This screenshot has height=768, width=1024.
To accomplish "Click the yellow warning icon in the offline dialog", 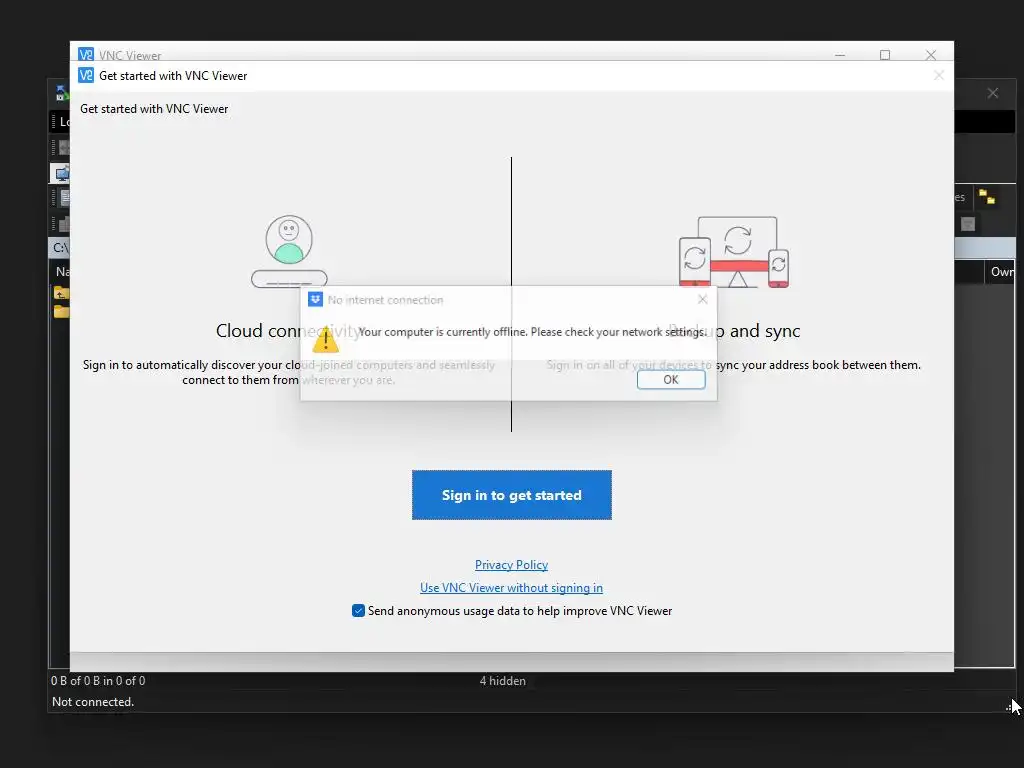I will [325, 340].
